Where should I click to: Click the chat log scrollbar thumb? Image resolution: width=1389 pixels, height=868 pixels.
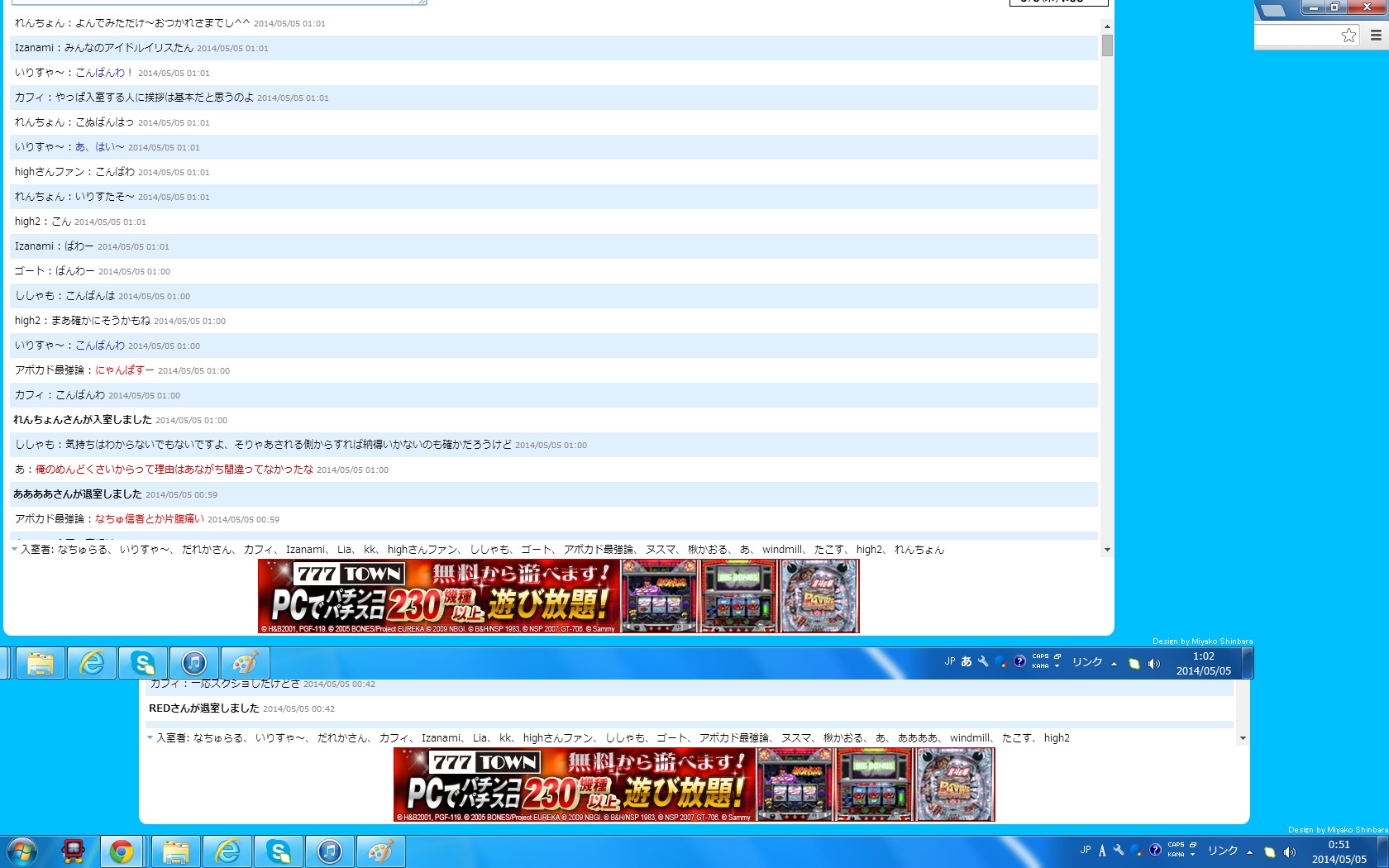1107,45
